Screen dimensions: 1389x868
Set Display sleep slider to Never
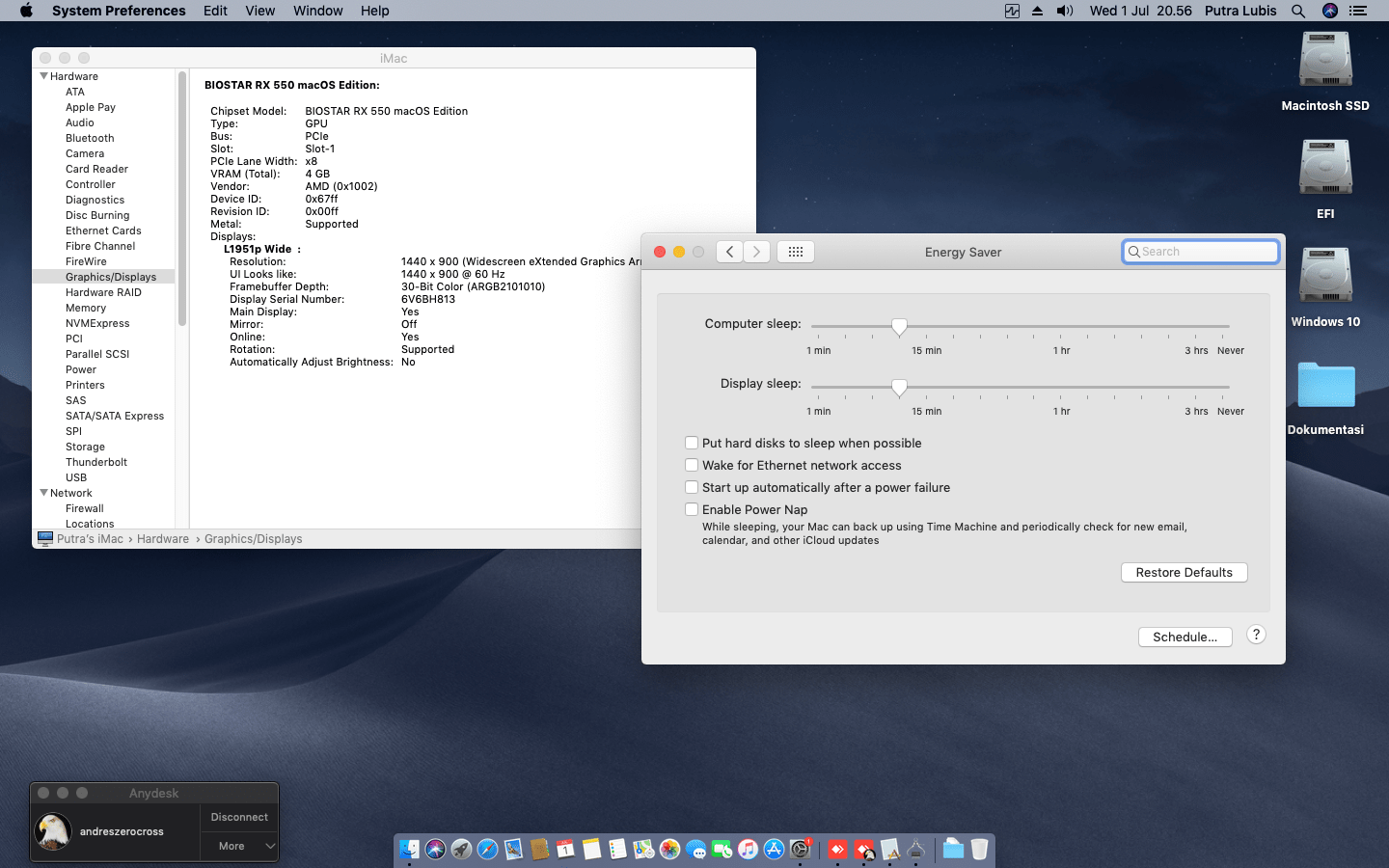(x=1231, y=389)
